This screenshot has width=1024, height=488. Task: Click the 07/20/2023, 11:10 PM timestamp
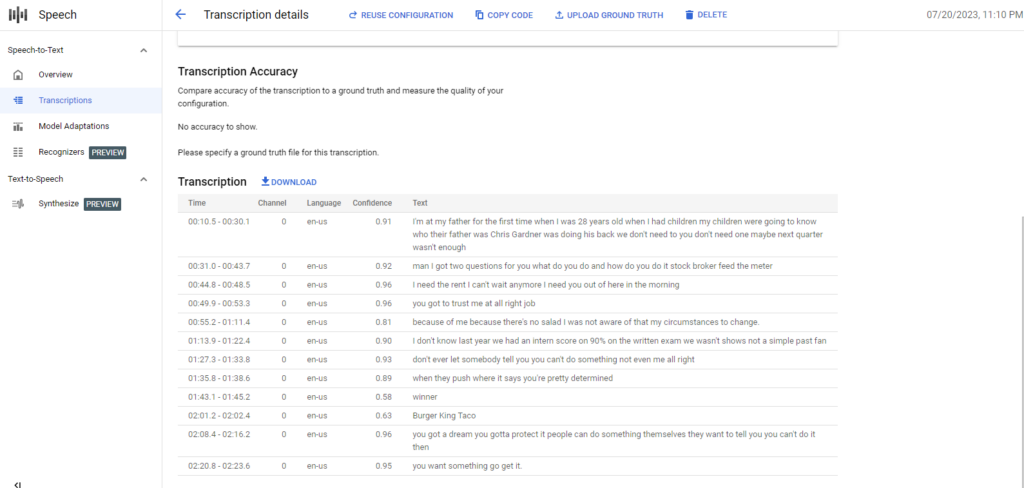(973, 15)
